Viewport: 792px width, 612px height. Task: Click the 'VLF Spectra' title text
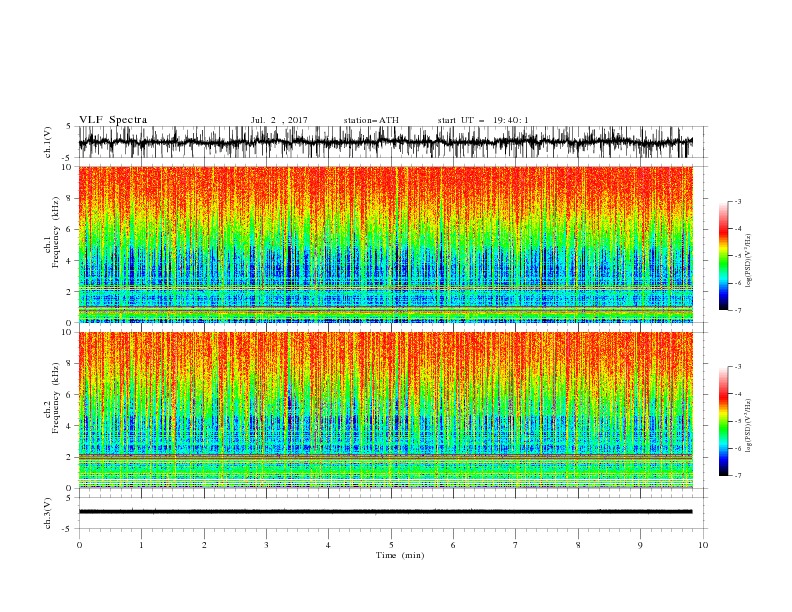[x=113, y=120]
